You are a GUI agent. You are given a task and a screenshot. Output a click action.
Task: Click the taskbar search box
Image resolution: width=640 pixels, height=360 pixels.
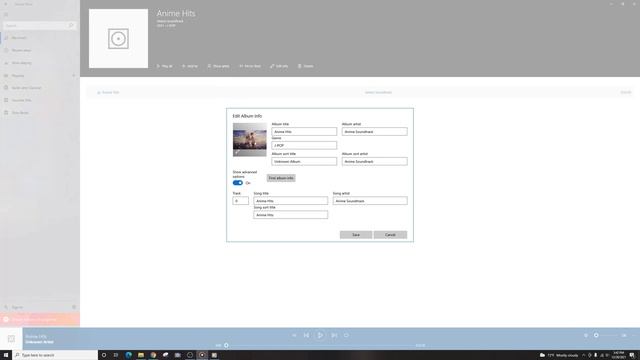coord(55,355)
